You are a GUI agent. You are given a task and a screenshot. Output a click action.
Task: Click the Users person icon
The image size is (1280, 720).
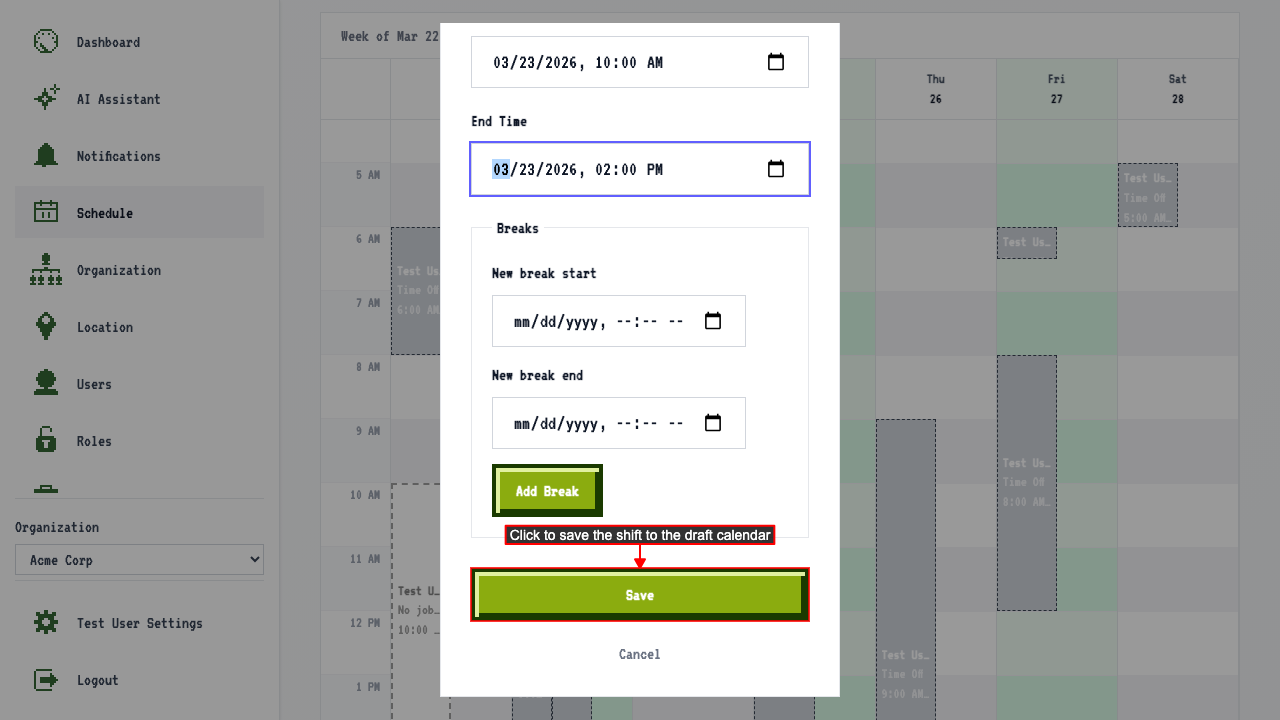(46, 383)
